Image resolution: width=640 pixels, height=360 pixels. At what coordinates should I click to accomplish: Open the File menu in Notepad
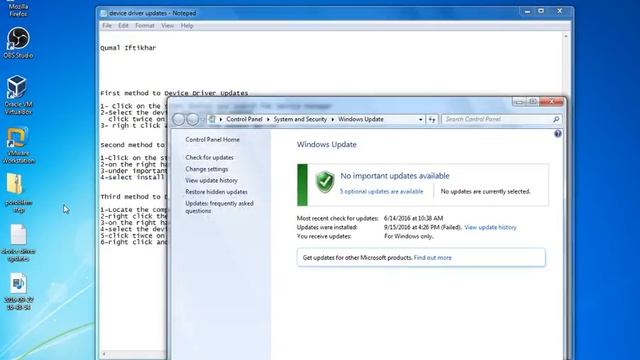pos(107,26)
